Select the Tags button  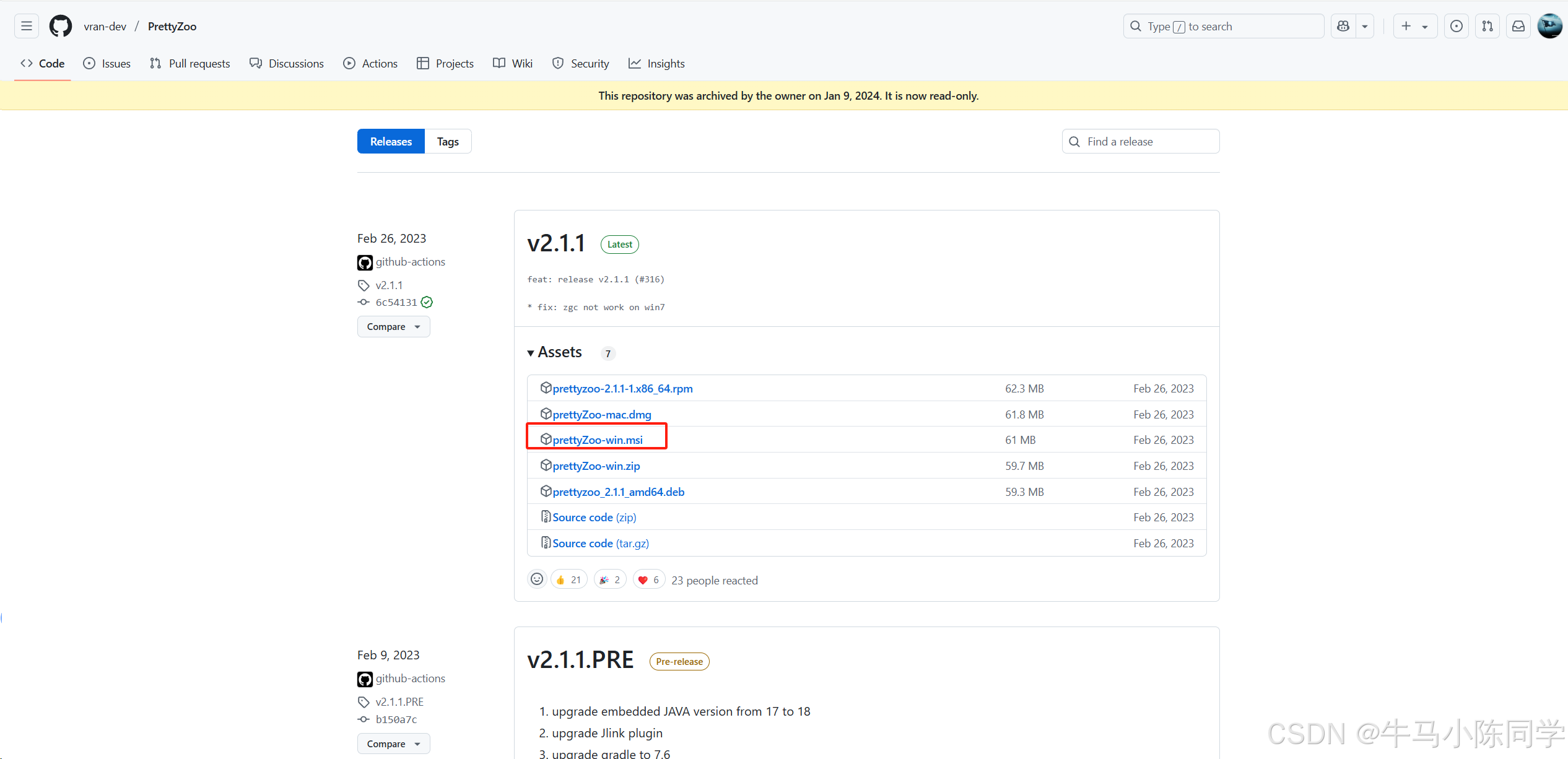pyautogui.click(x=448, y=141)
